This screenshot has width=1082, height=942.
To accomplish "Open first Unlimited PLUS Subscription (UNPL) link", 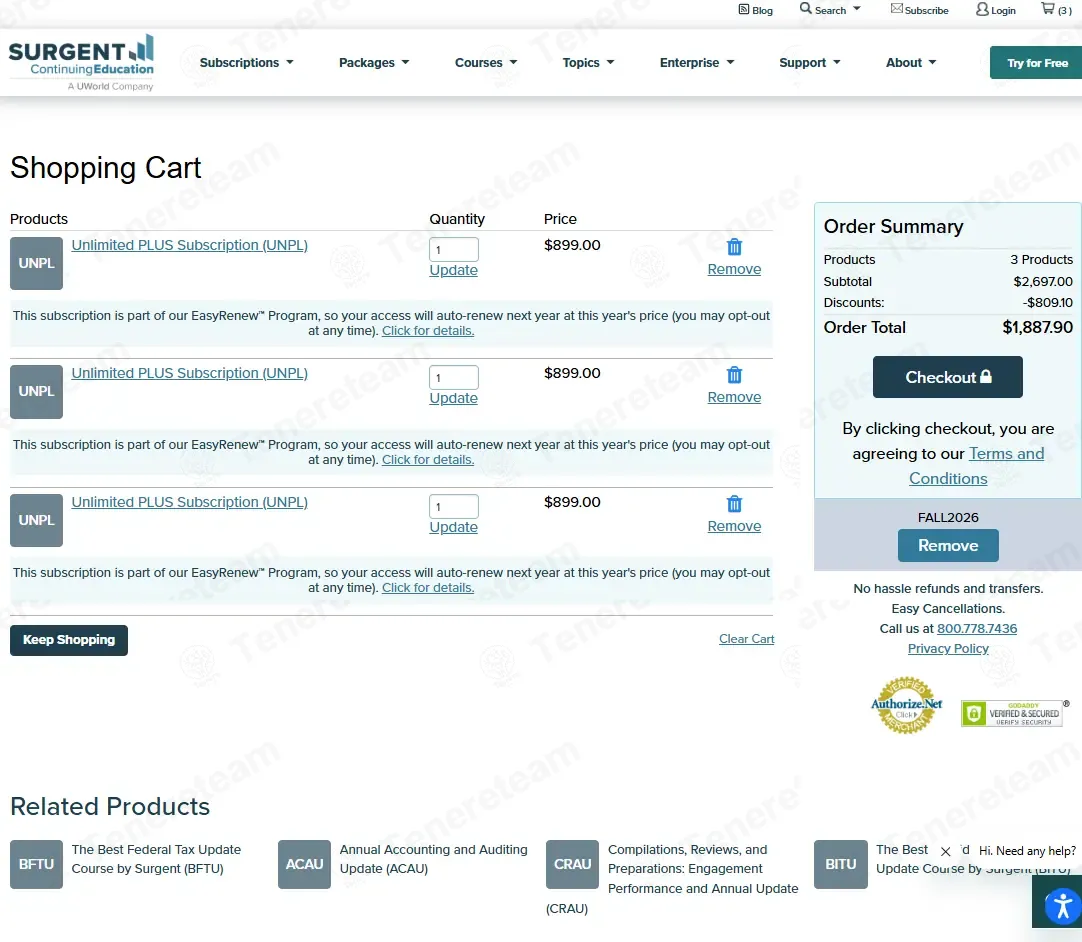I will (189, 245).
